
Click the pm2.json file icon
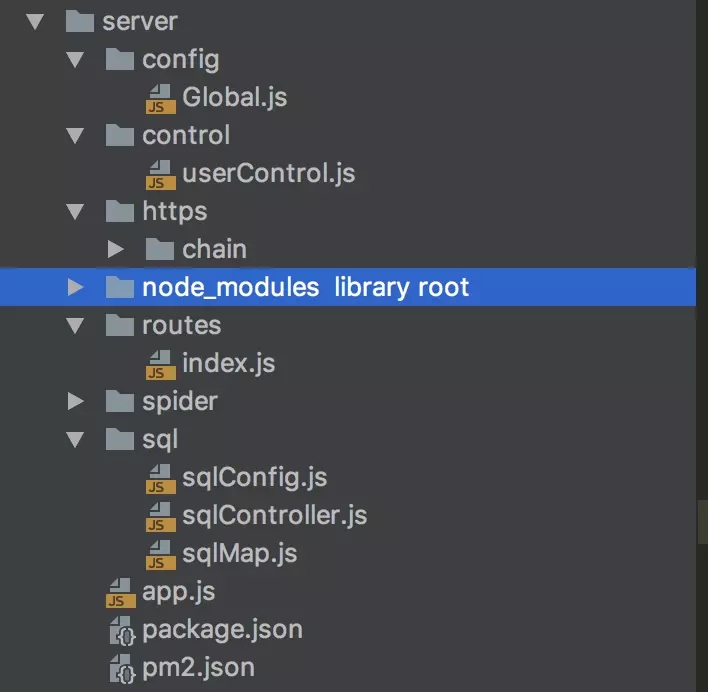click(x=122, y=669)
